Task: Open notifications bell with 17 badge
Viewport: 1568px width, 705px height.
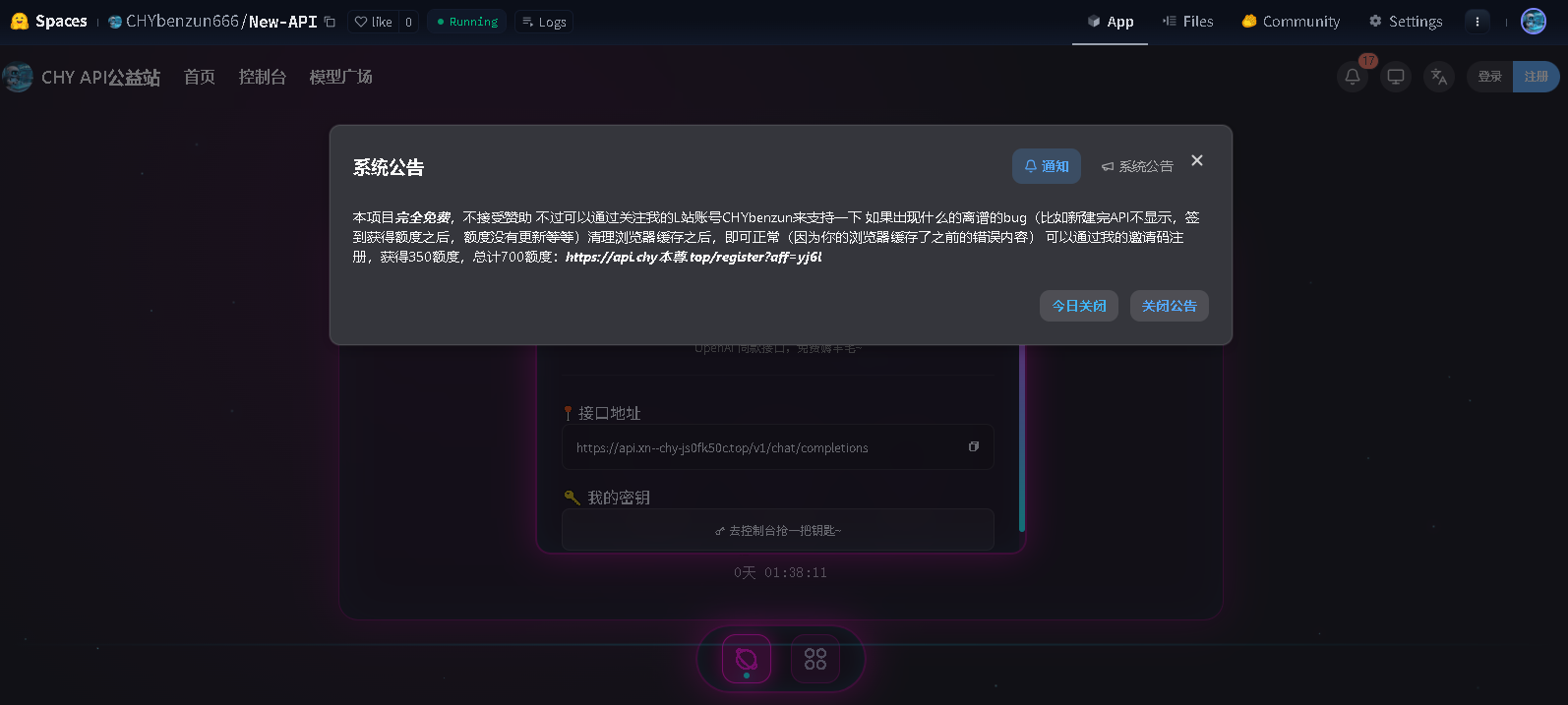Action: tap(1353, 76)
